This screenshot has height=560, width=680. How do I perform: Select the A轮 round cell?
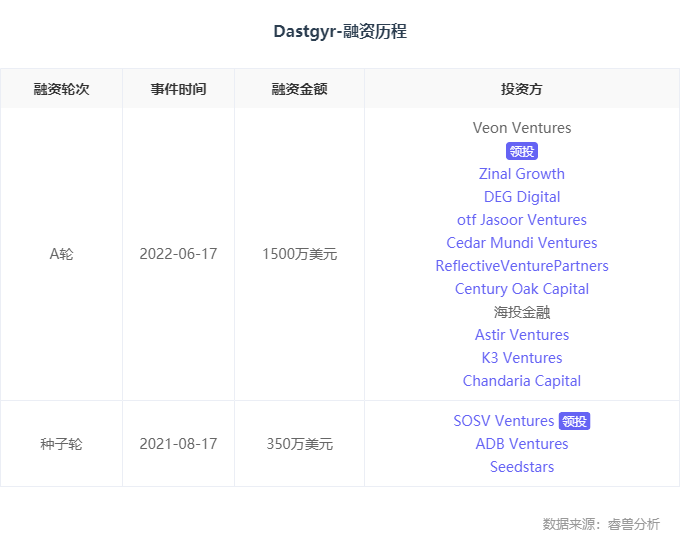(x=61, y=254)
